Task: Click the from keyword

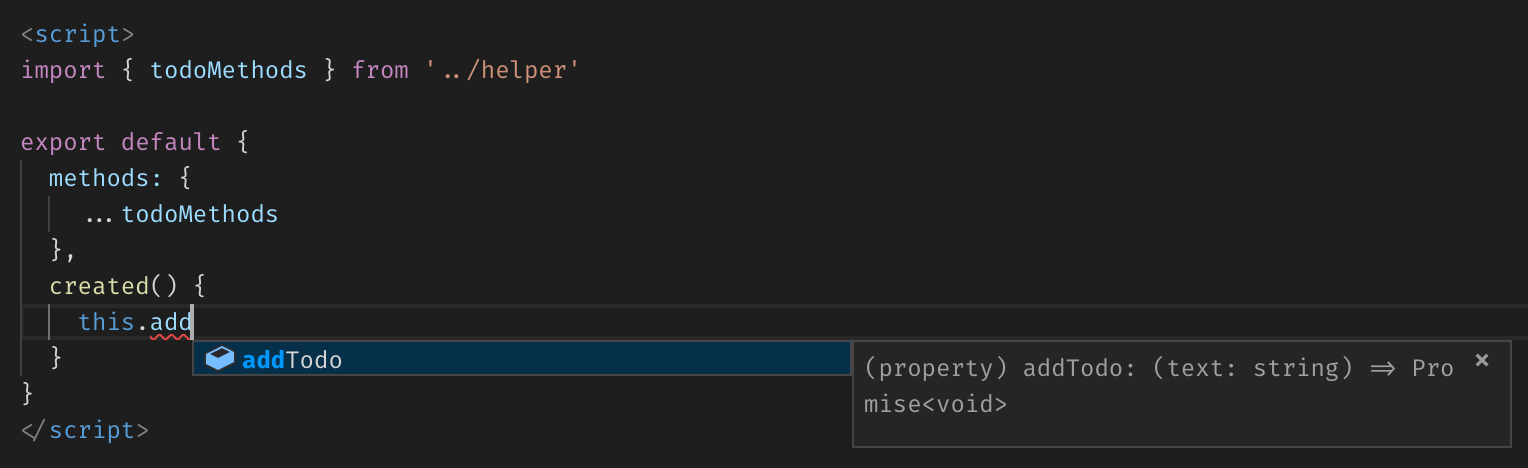Action: coord(380,70)
